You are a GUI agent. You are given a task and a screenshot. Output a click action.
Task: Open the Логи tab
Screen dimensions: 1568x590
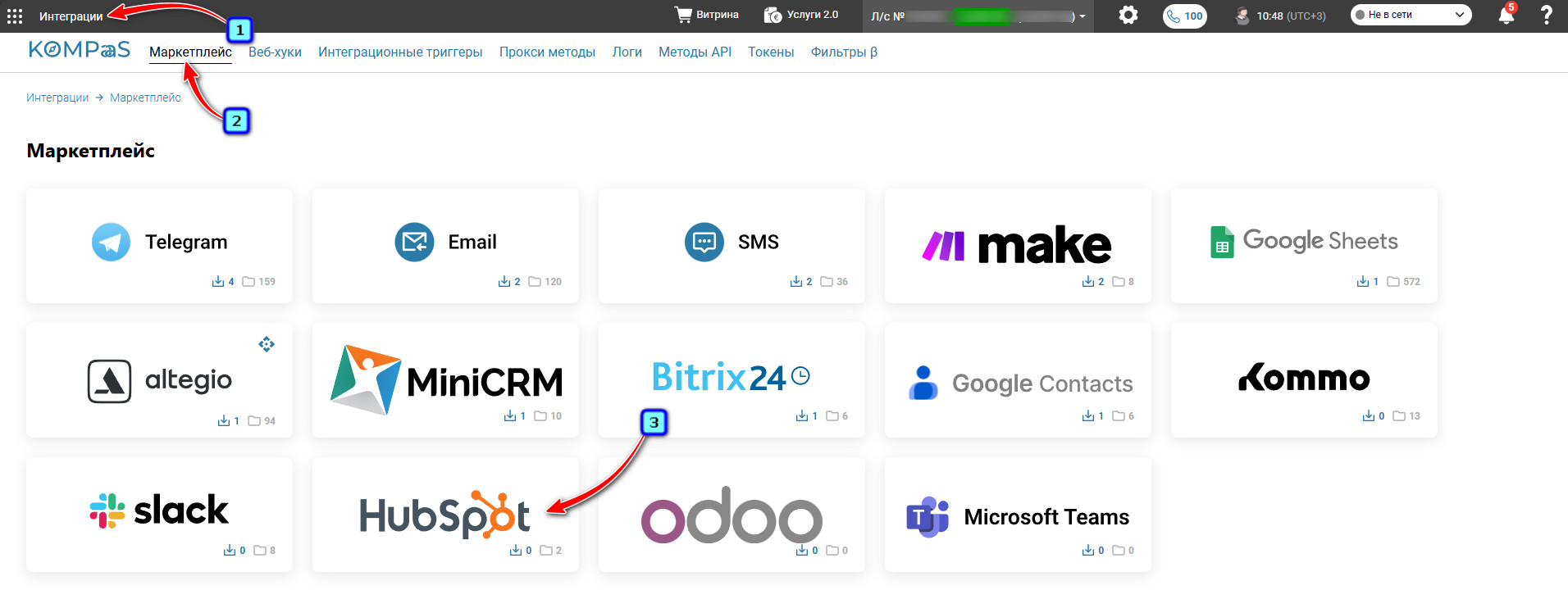(x=627, y=52)
